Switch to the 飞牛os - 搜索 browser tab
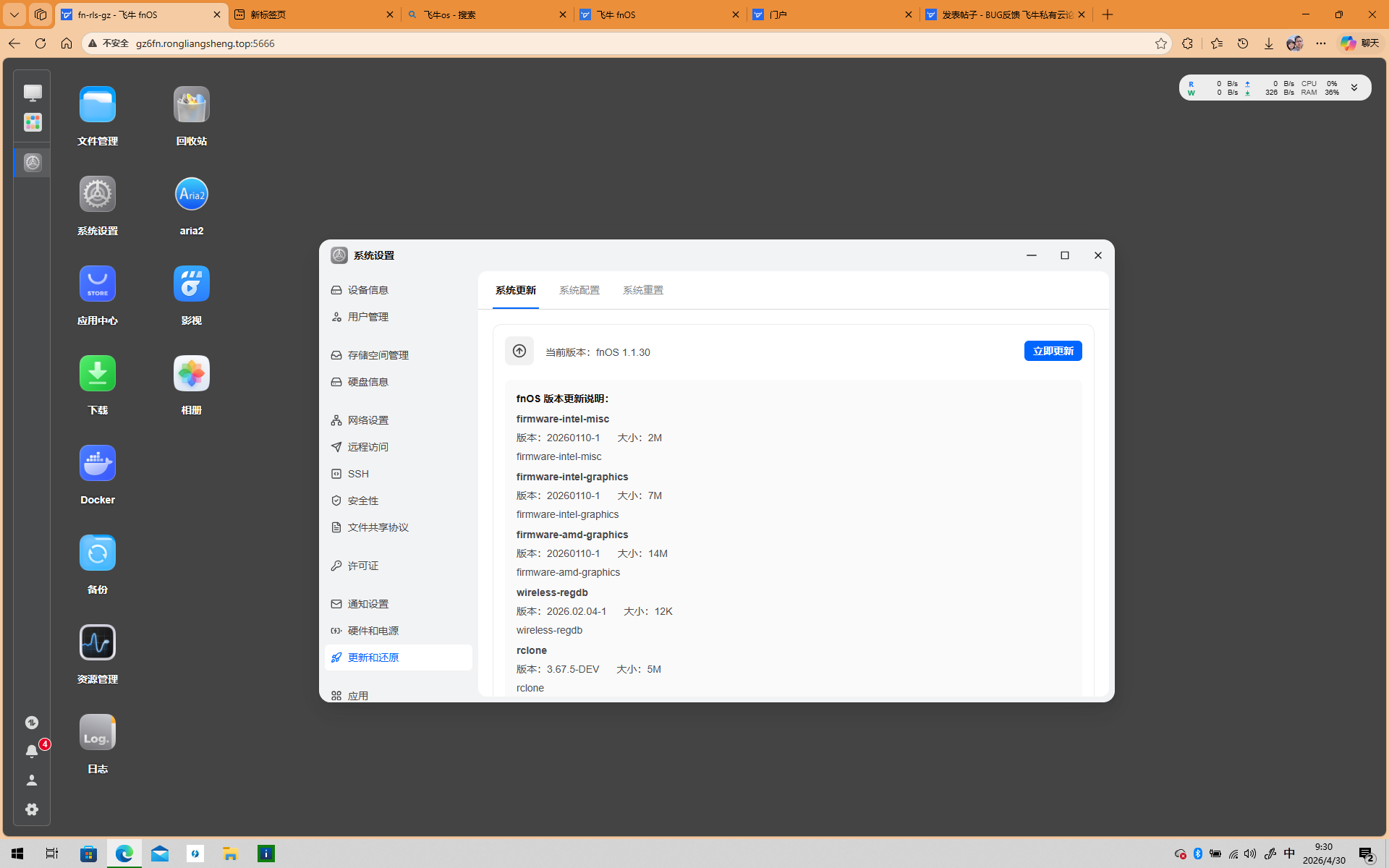1389x868 pixels. click(x=488, y=14)
